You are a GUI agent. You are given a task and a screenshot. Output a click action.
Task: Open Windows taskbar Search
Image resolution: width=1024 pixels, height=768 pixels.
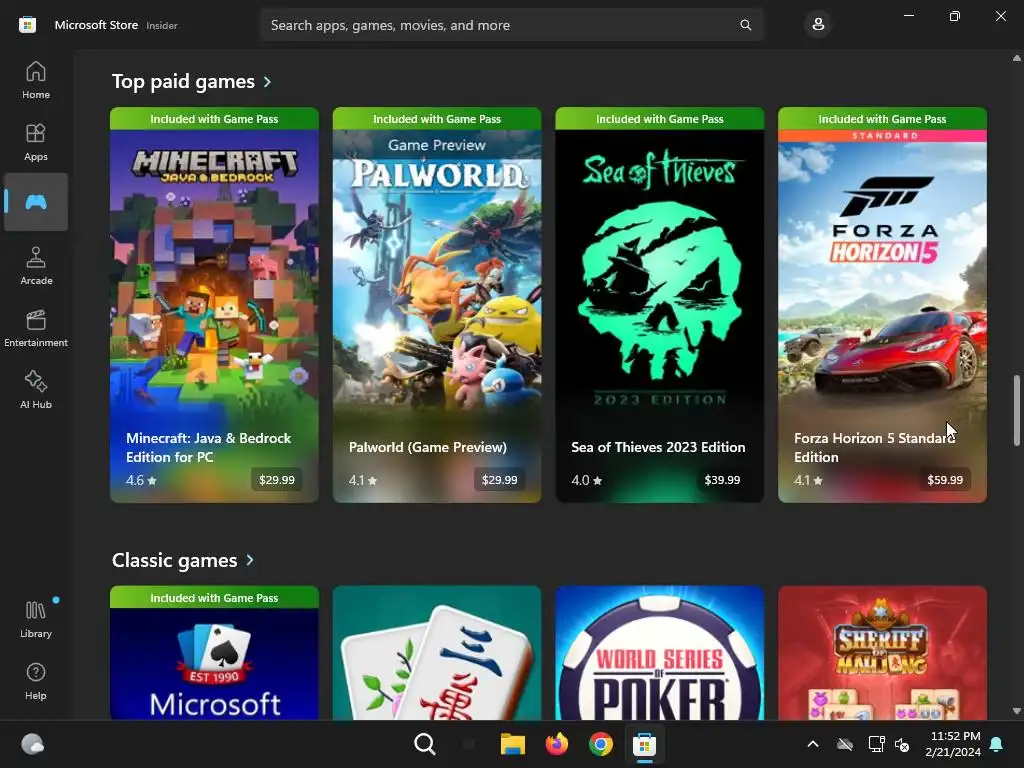point(424,744)
